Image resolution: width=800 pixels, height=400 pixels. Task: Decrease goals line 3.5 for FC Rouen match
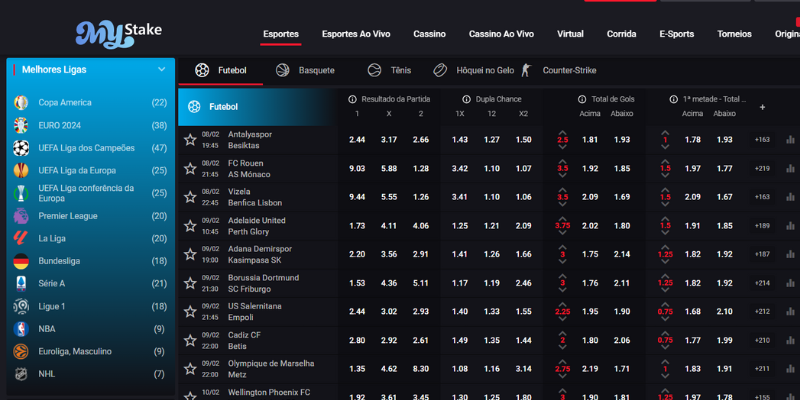[x=563, y=176]
